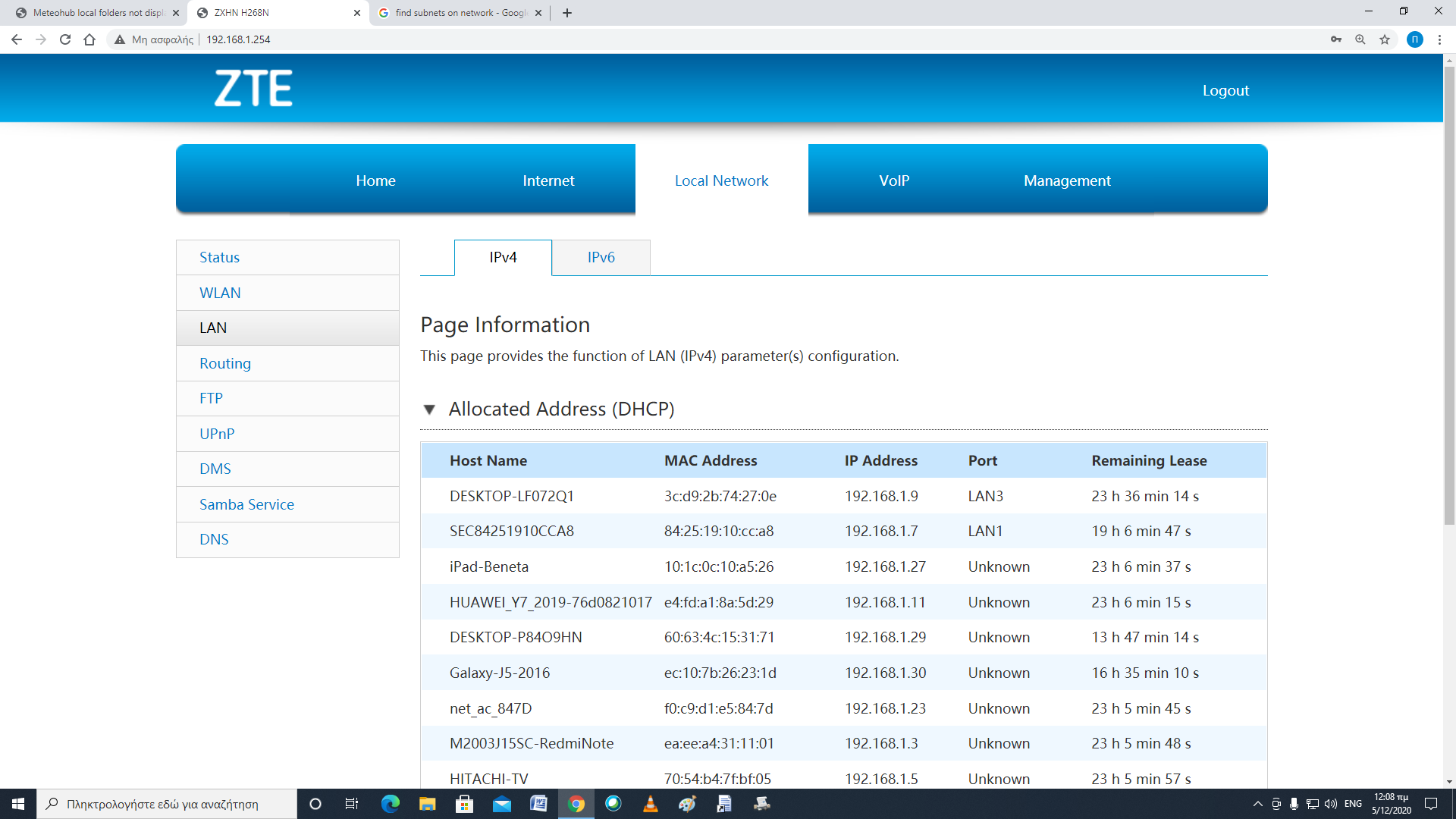Switch to the IPv6 tab
The width and height of the screenshot is (1456, 819).
(601, 257)
